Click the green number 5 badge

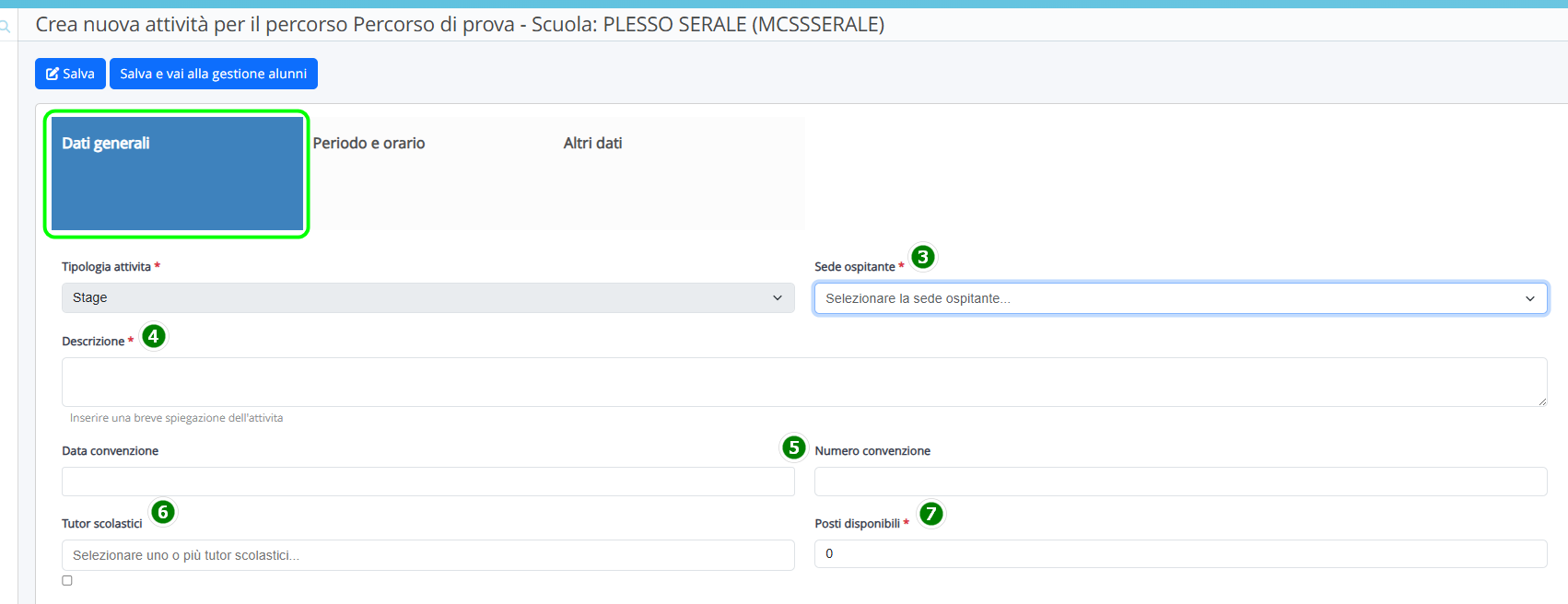[793, 447]
